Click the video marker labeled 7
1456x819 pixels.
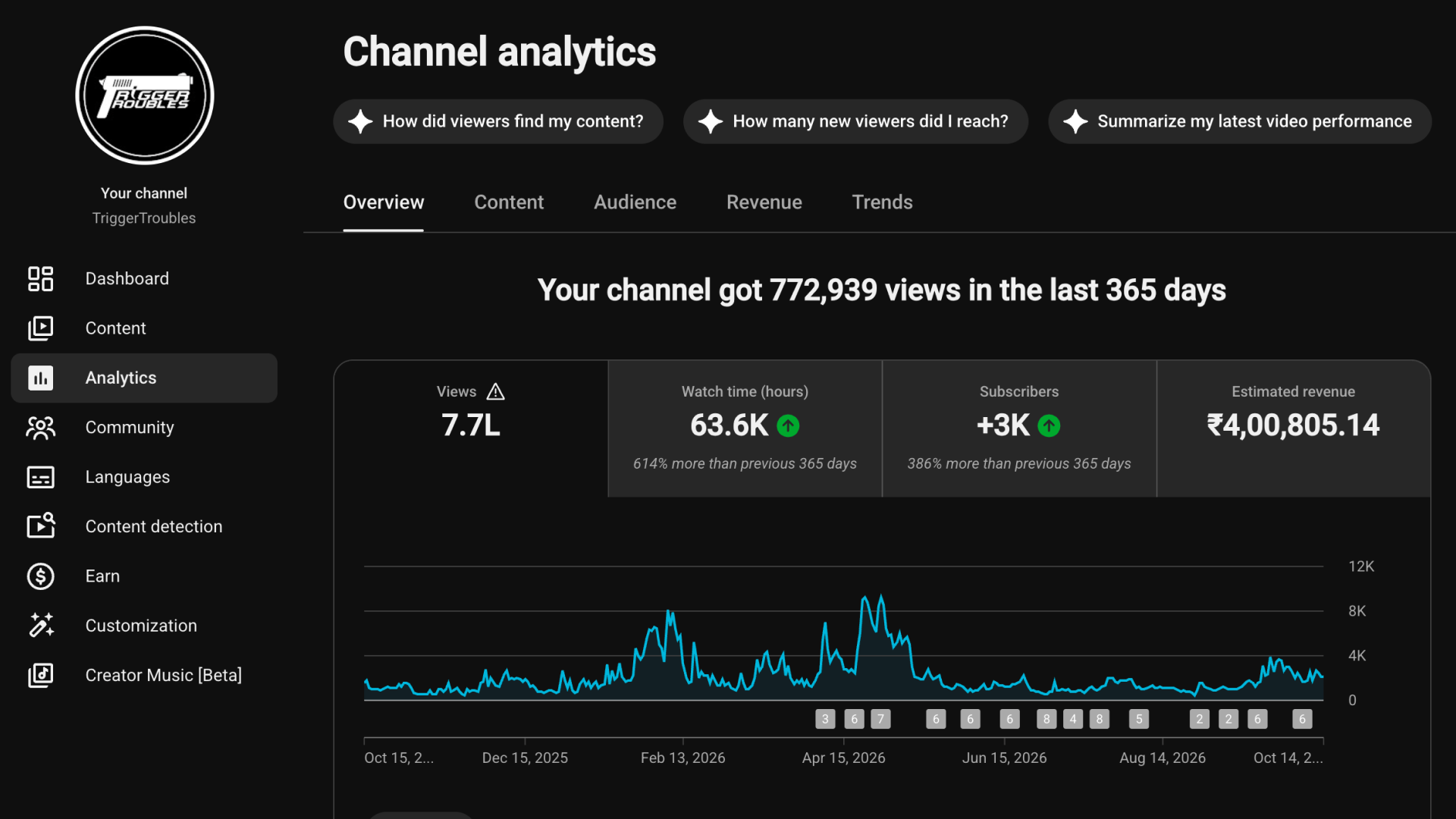tap(880, 719)
